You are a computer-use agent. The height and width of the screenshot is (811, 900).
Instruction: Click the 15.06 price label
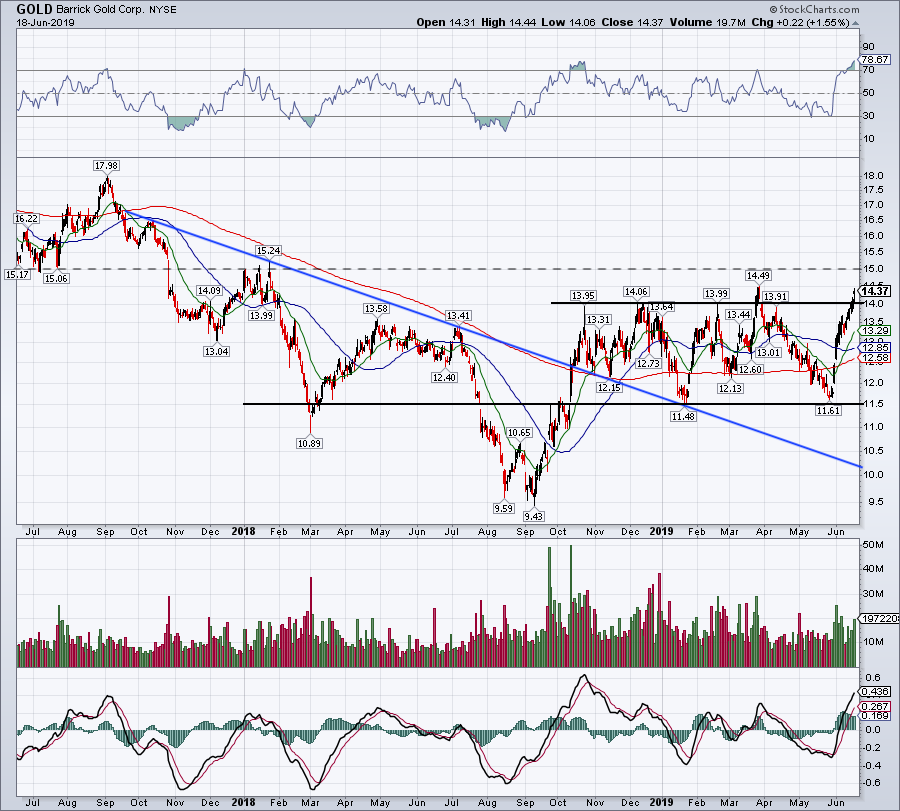(x=56, y=279)
